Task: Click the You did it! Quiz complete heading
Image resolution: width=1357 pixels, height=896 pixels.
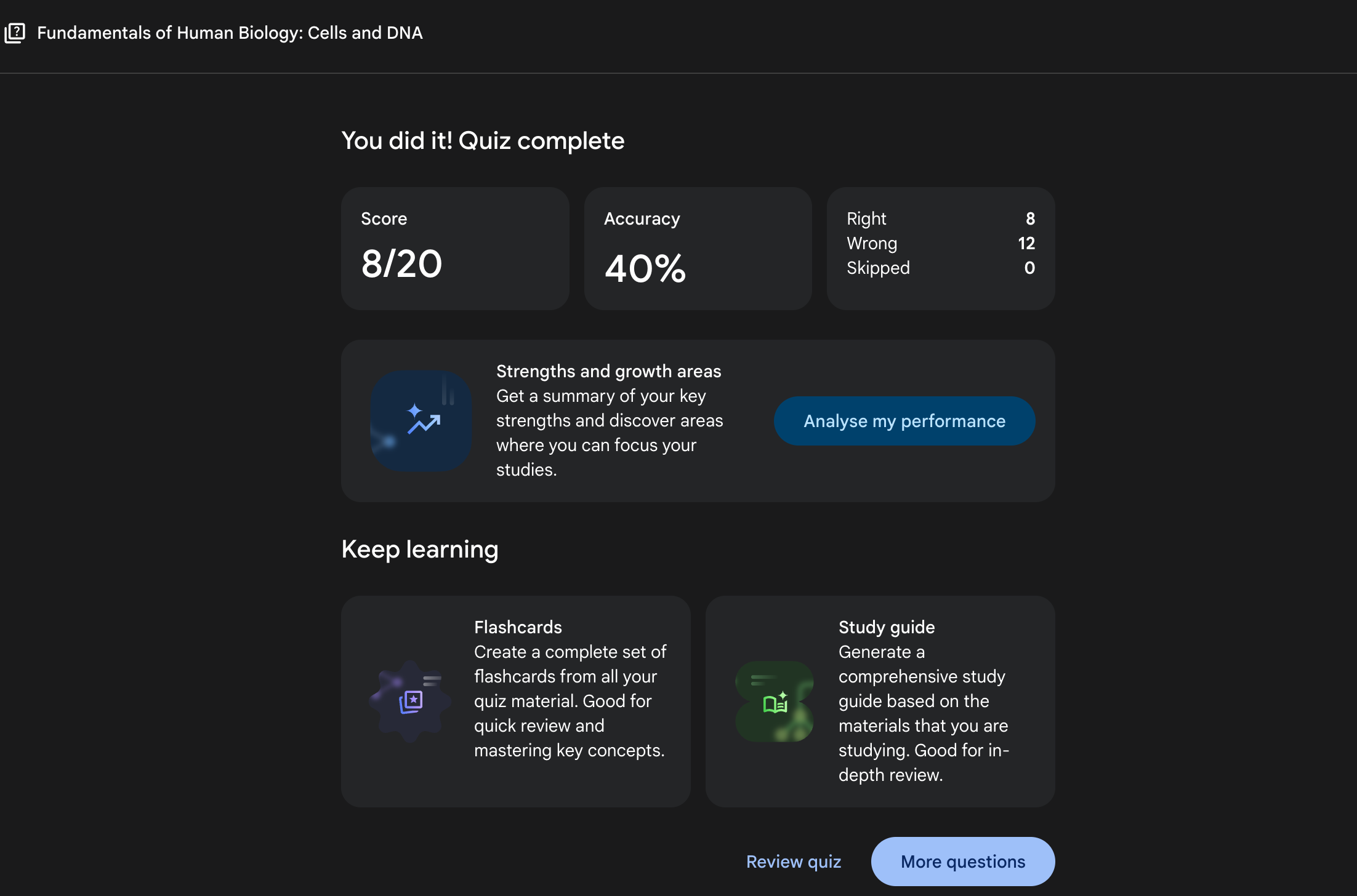Action: pos(483,140)
